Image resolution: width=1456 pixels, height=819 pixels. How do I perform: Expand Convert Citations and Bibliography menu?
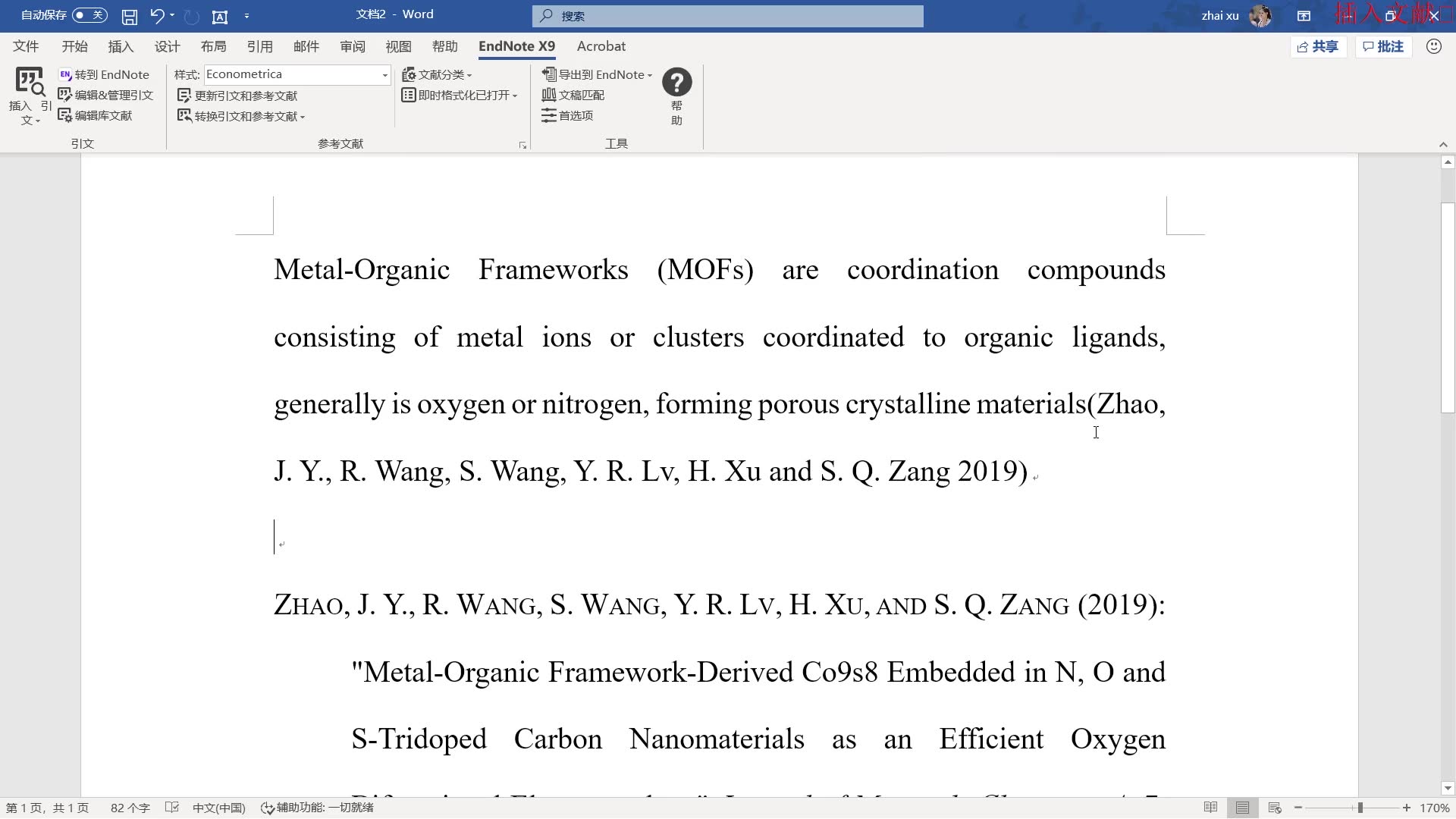click(x=303, y=117)
